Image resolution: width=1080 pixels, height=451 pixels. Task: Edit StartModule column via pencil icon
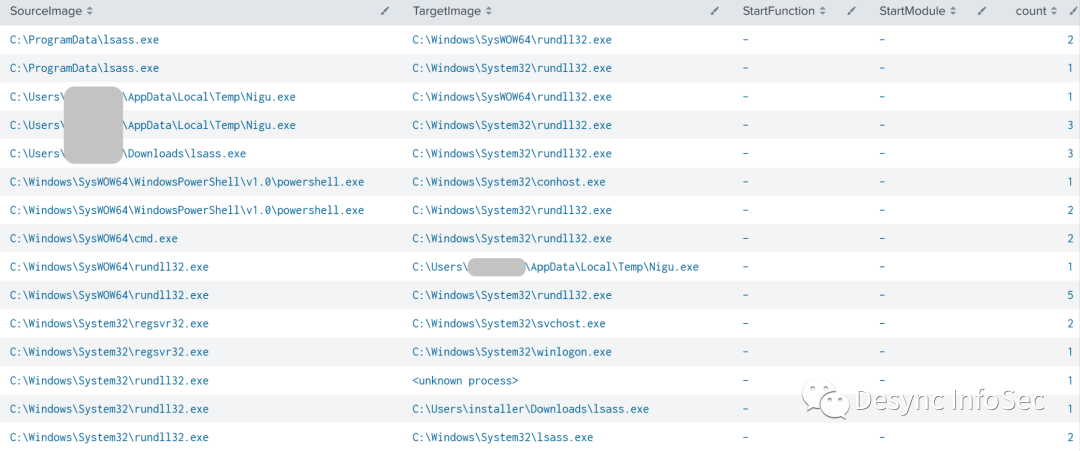pyautogui.click(x=983, y=11)
